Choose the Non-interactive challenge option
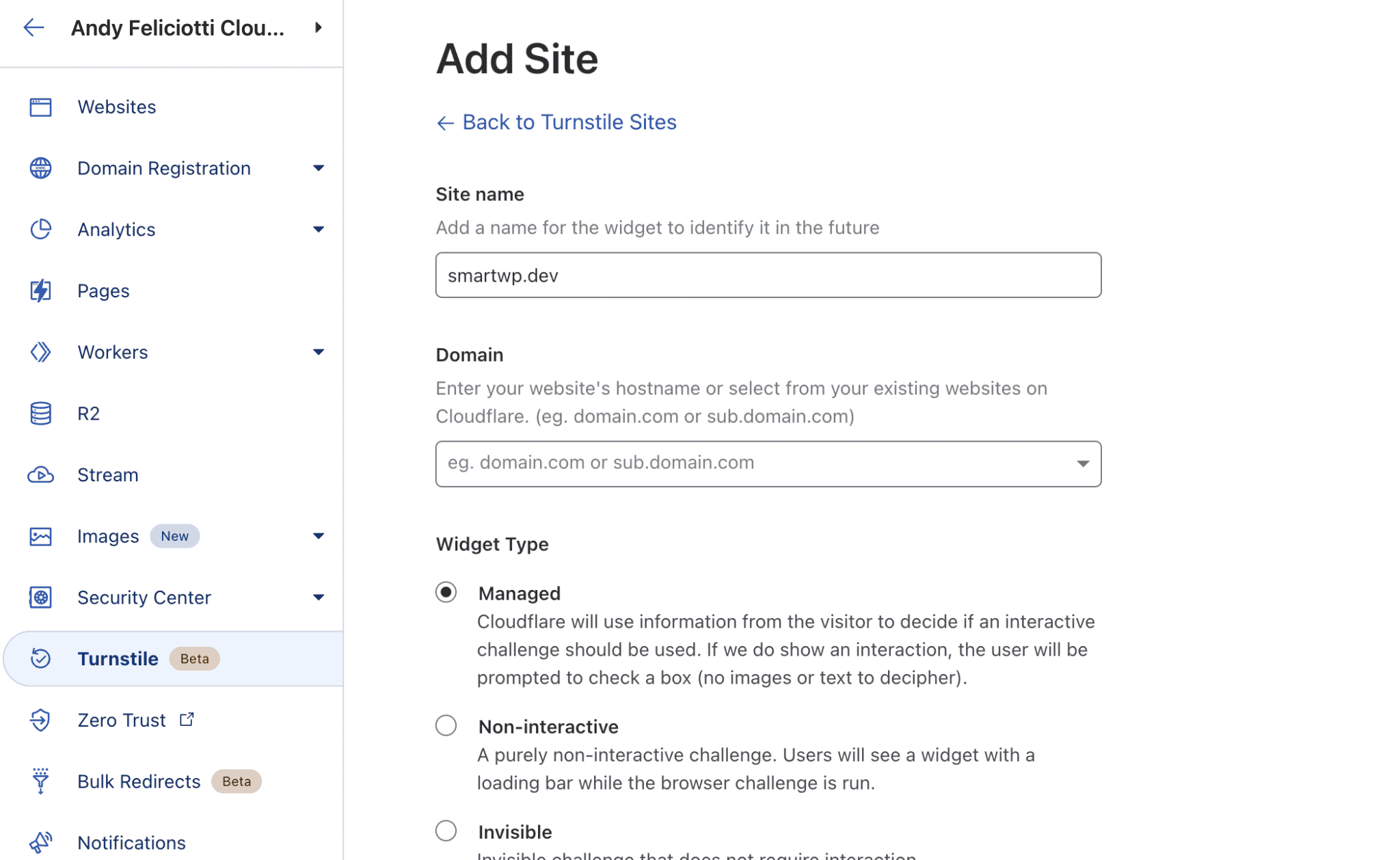This screenshot has width=1400, height=860. [x=446, y=725]
